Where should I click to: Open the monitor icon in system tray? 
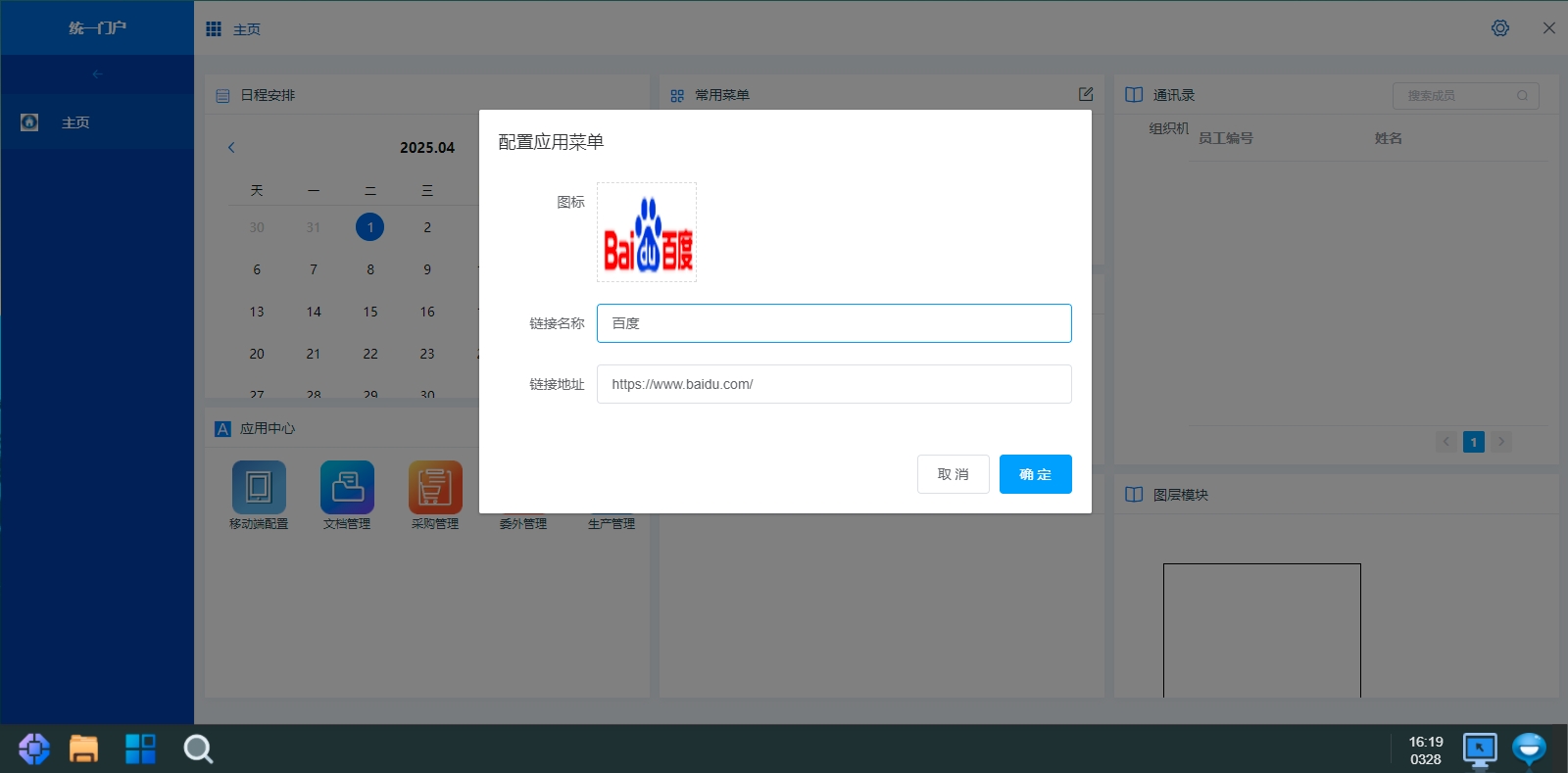pyautogui.click(x=1480, y=749)
